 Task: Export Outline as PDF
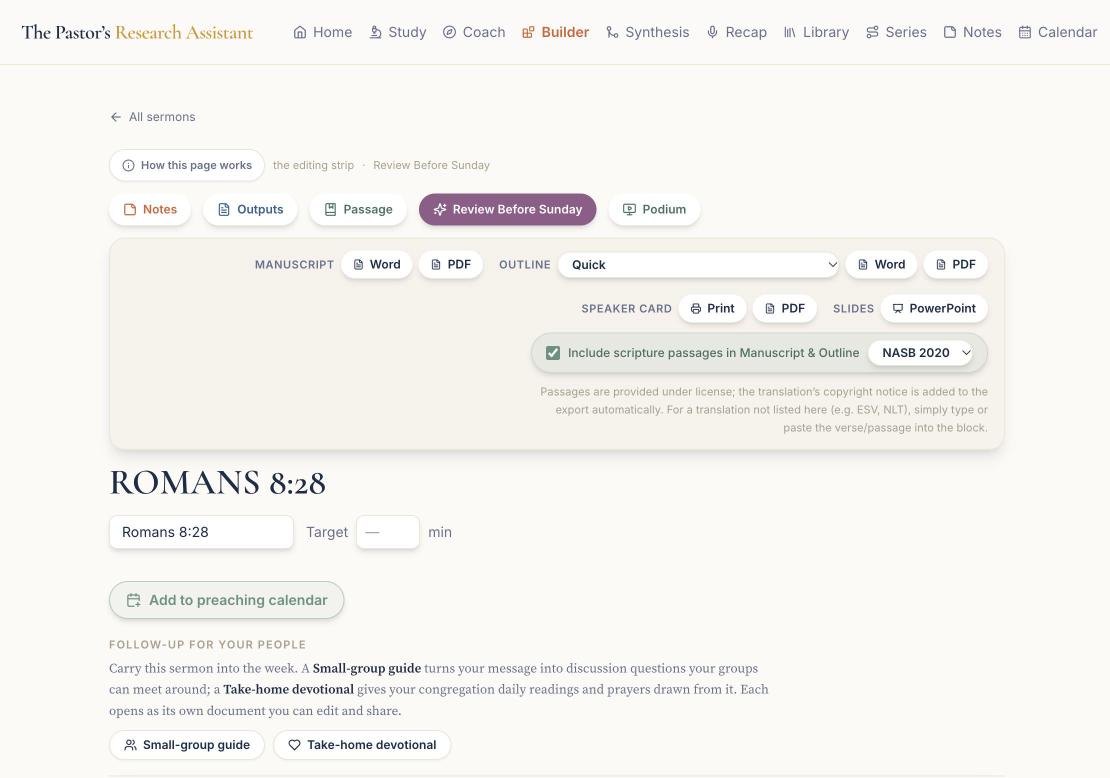pos(956,265)
